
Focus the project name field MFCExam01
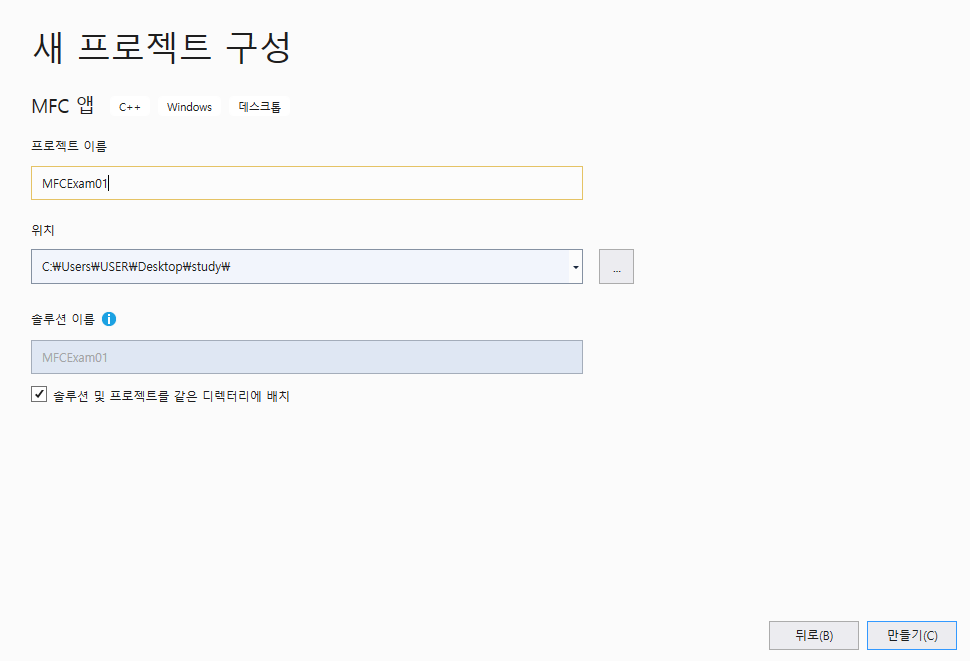tap(307, 183)
